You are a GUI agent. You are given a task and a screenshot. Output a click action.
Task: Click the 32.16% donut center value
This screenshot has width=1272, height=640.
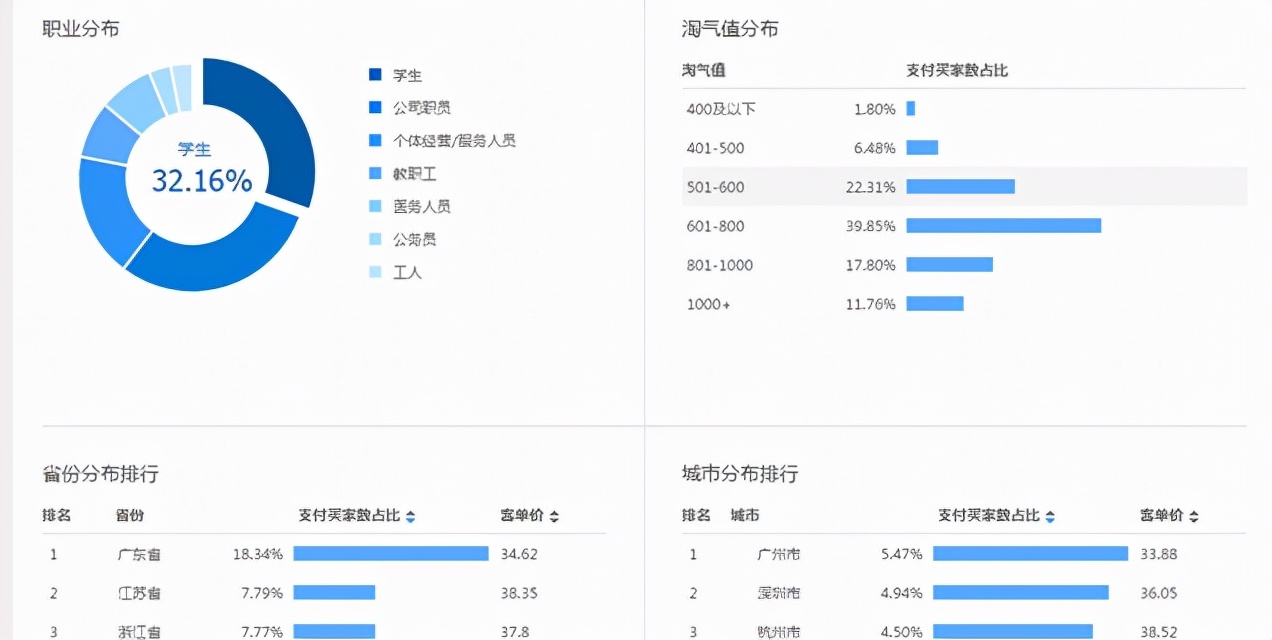(x=202, y=181)
